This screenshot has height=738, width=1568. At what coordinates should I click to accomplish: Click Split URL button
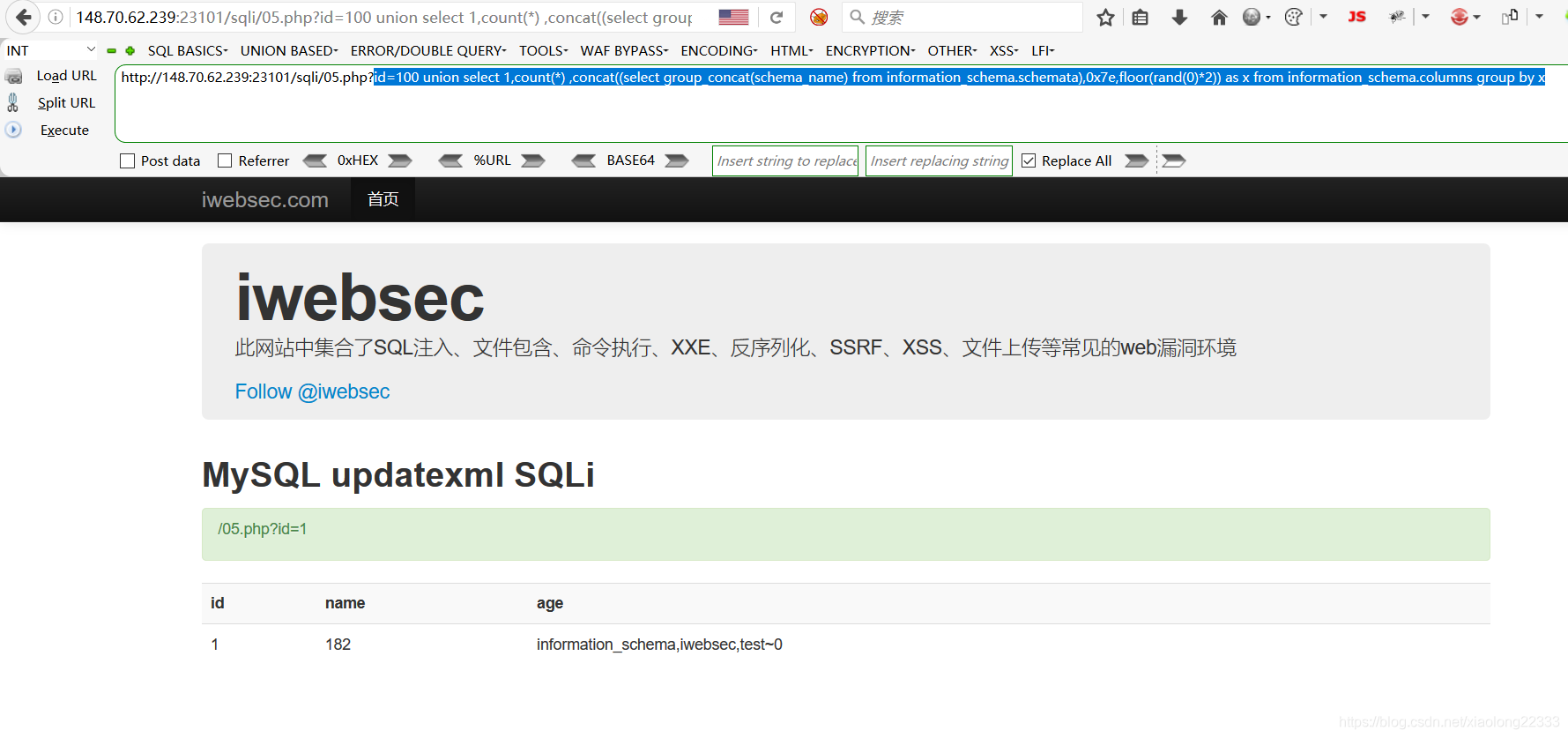[x=66, y=103]
